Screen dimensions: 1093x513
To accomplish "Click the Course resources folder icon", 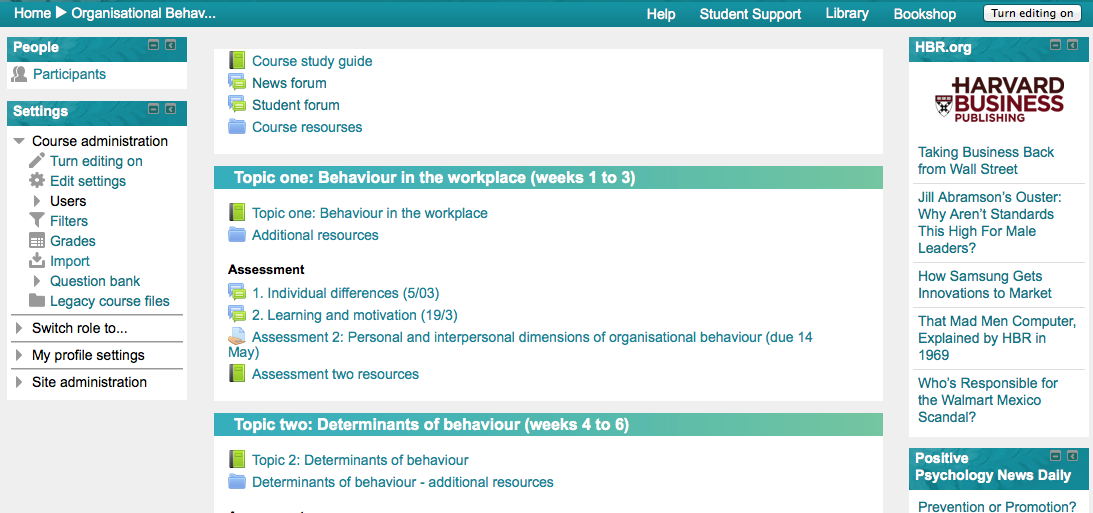I will 237,127.
